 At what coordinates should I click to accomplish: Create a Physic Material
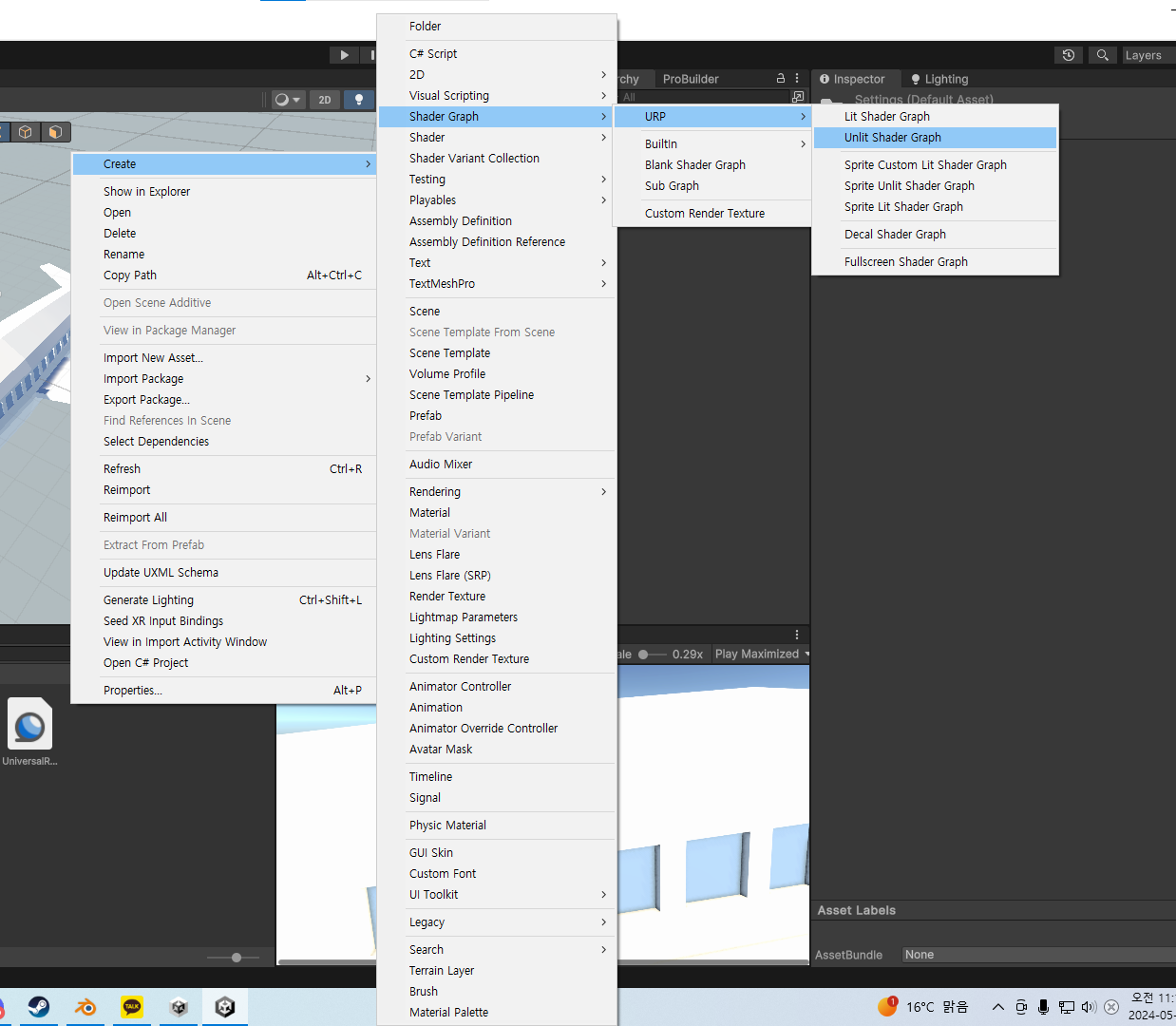497,826
